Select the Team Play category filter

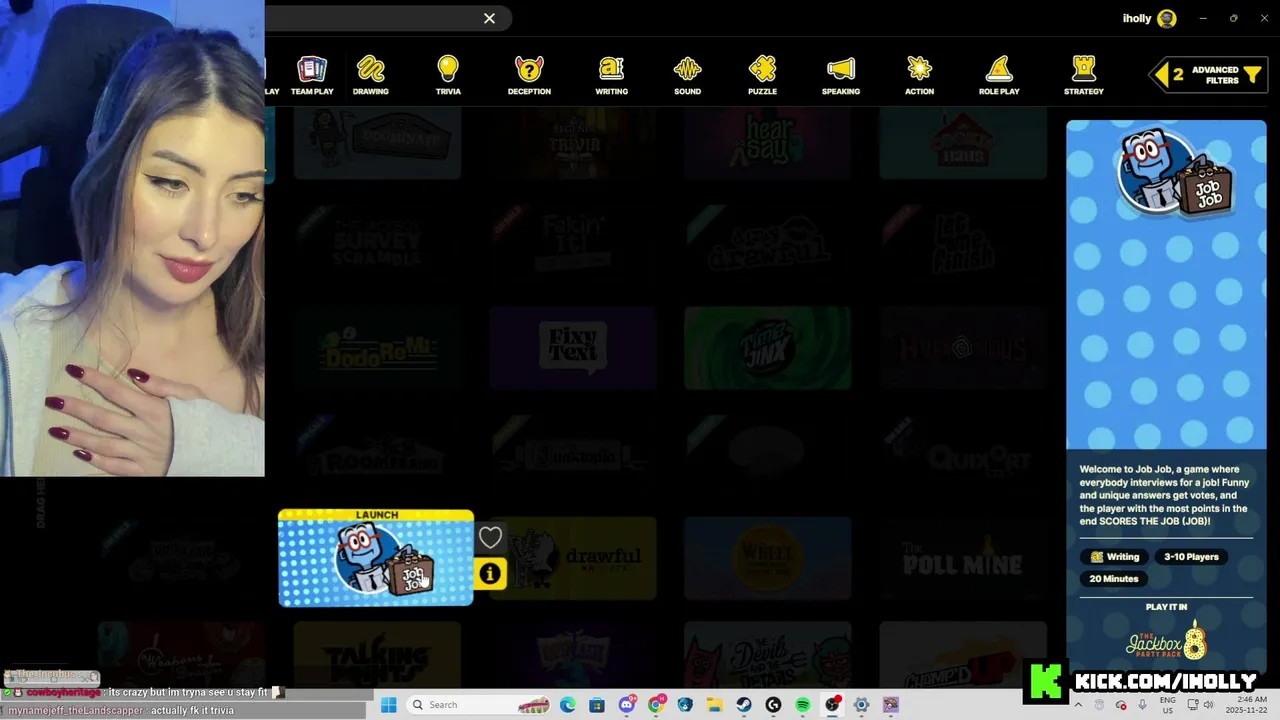point(312,75)
